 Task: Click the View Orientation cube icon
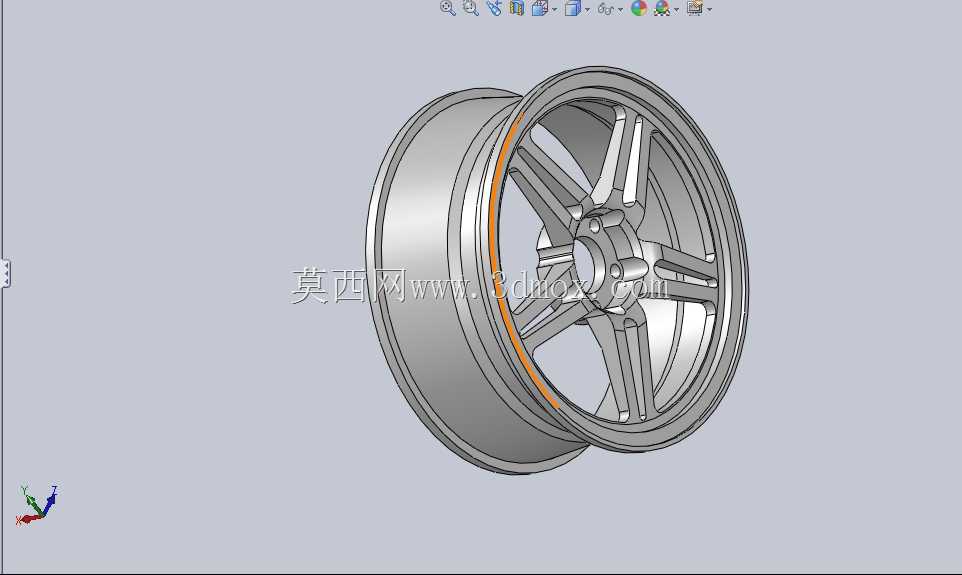pos(540,8)
